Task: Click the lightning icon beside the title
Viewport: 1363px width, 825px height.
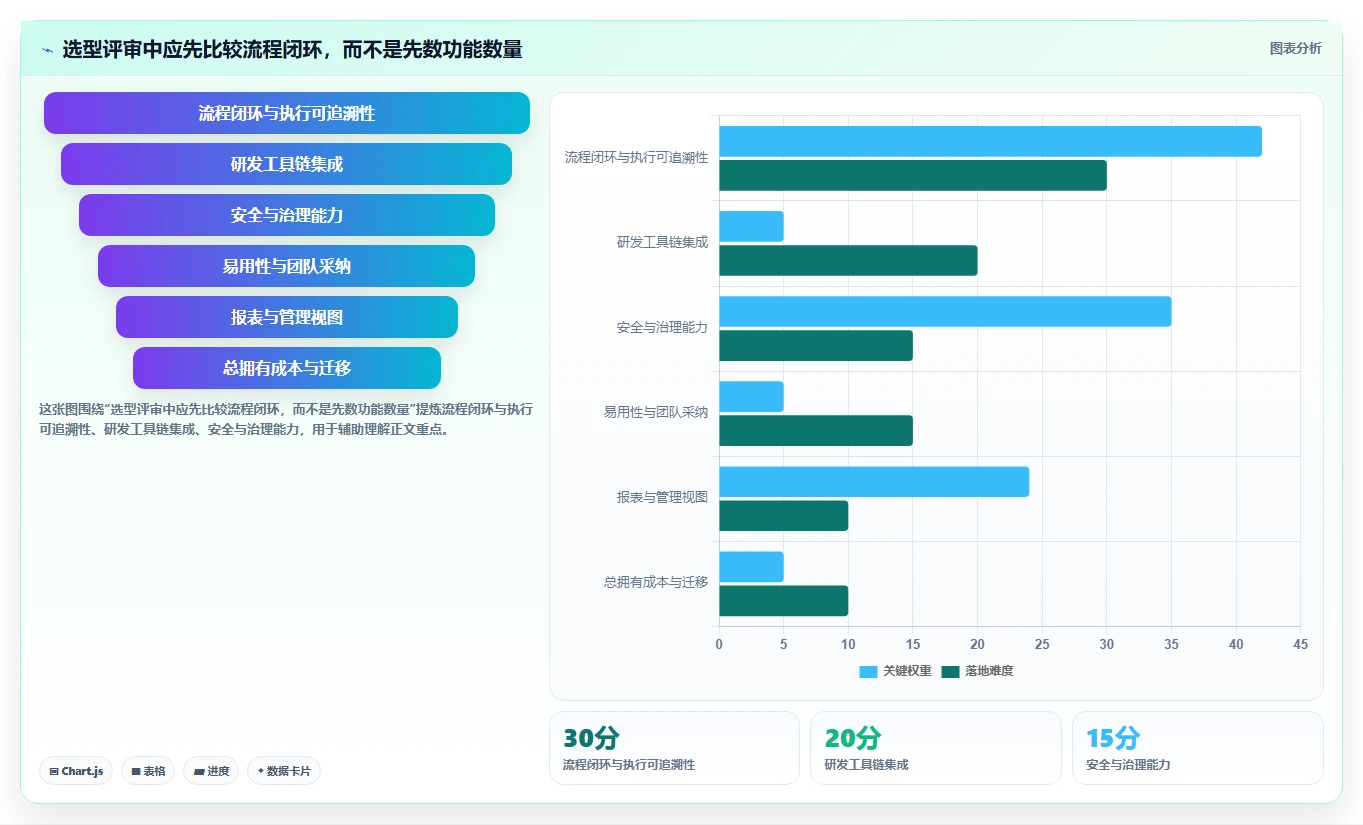Action: pyautogui.click(x=47, y=50)
